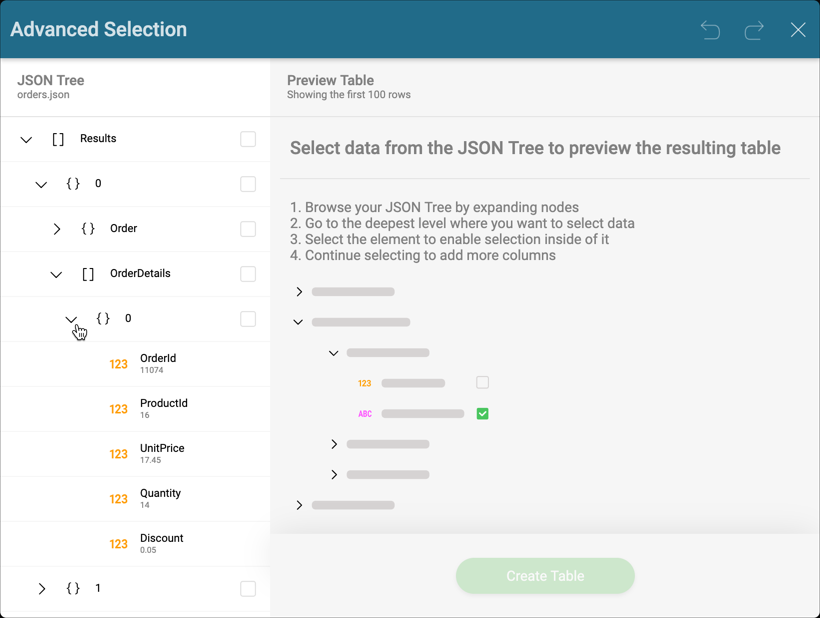Expand node 1 in the JSON tree
This screenshot has height=618, width=820.
coord(42,589)
